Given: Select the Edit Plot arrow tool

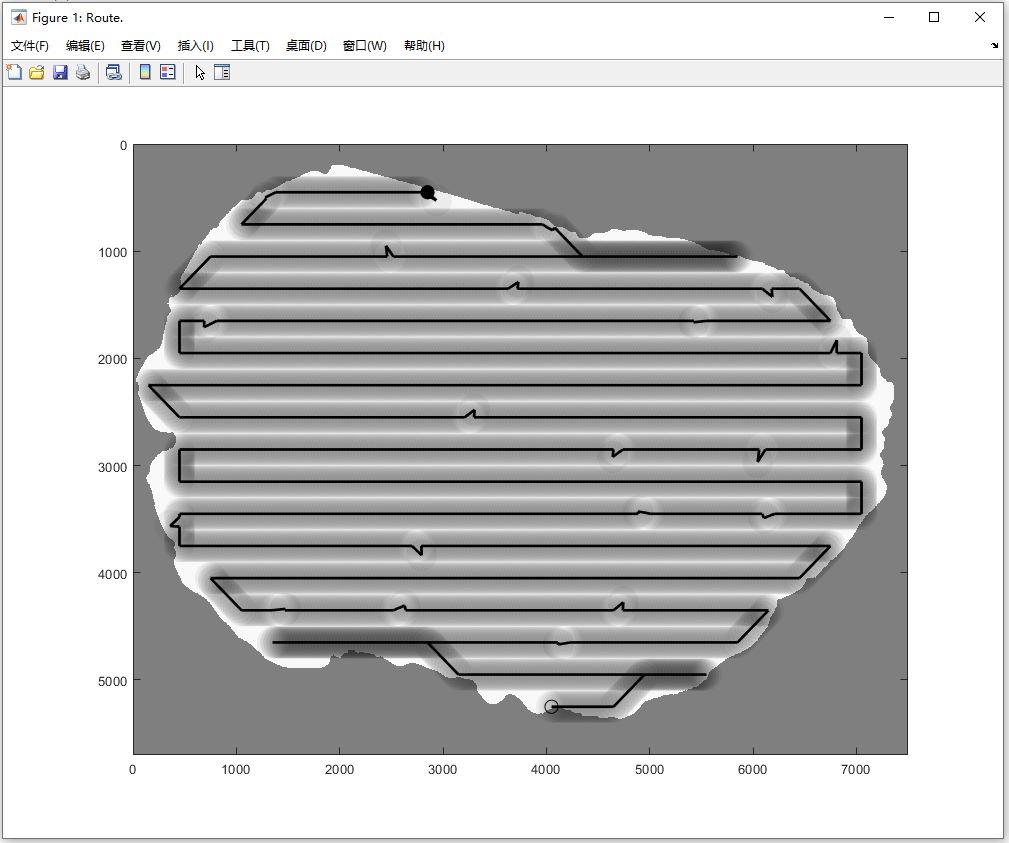Looking at the screenshot, I should [x=199, y=72].
